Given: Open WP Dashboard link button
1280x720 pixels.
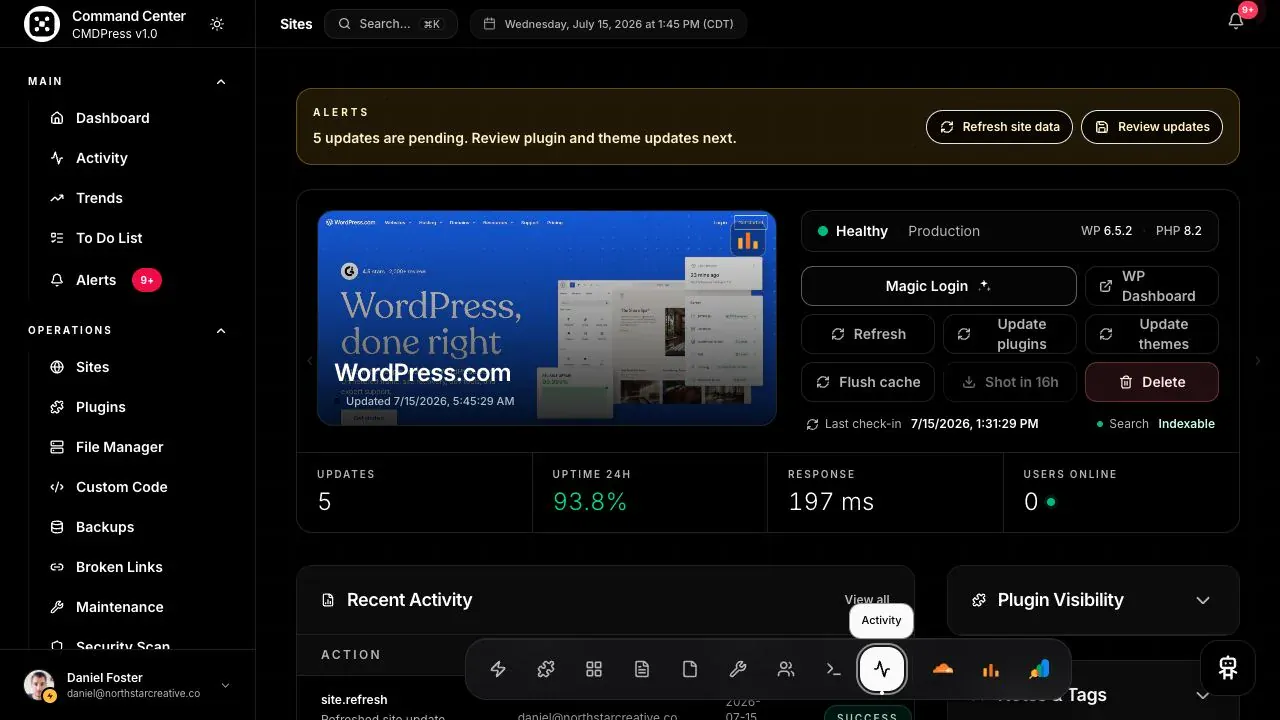Looking at the screenshot, I should click(x=1152, y=286).
